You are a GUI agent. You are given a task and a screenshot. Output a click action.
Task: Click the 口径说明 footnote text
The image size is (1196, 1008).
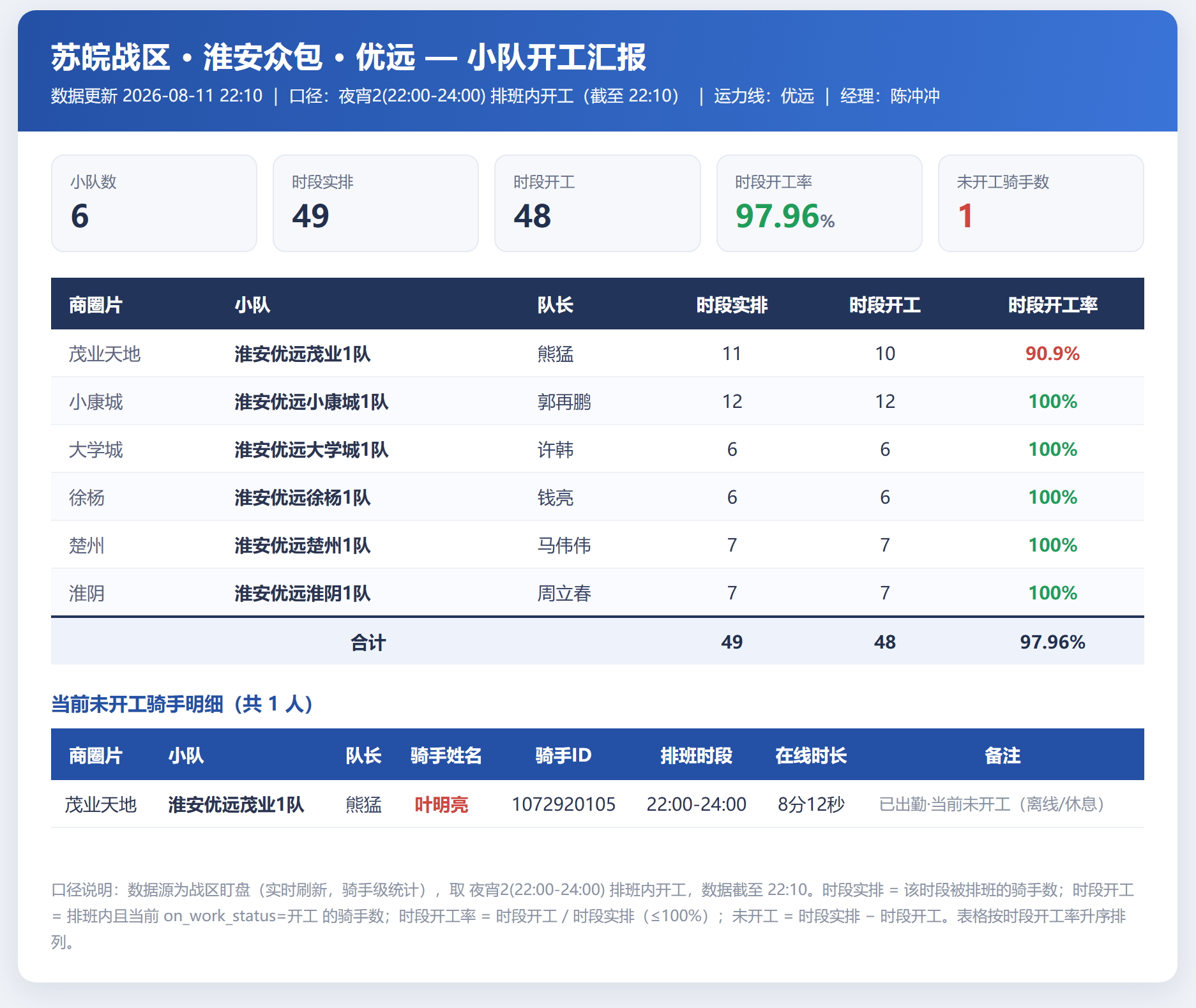593,915
